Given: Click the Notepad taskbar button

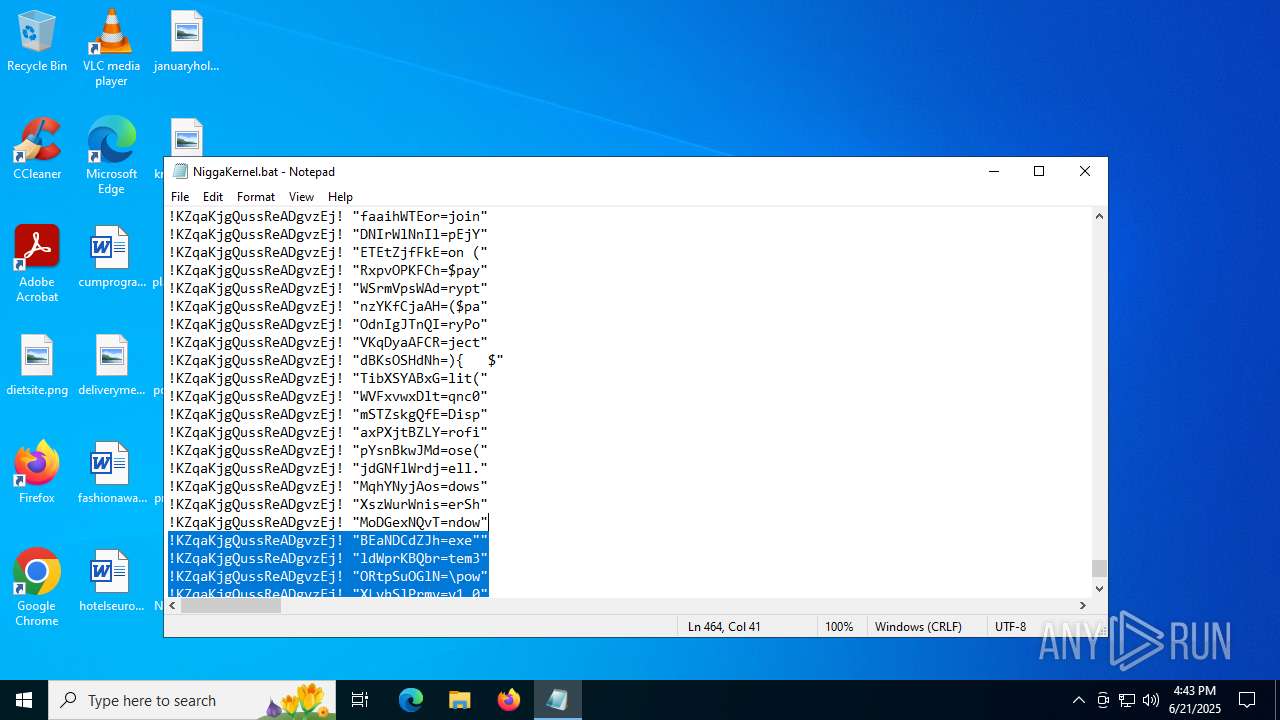Looking at the screenshot, I should click(x=557, y=700).
